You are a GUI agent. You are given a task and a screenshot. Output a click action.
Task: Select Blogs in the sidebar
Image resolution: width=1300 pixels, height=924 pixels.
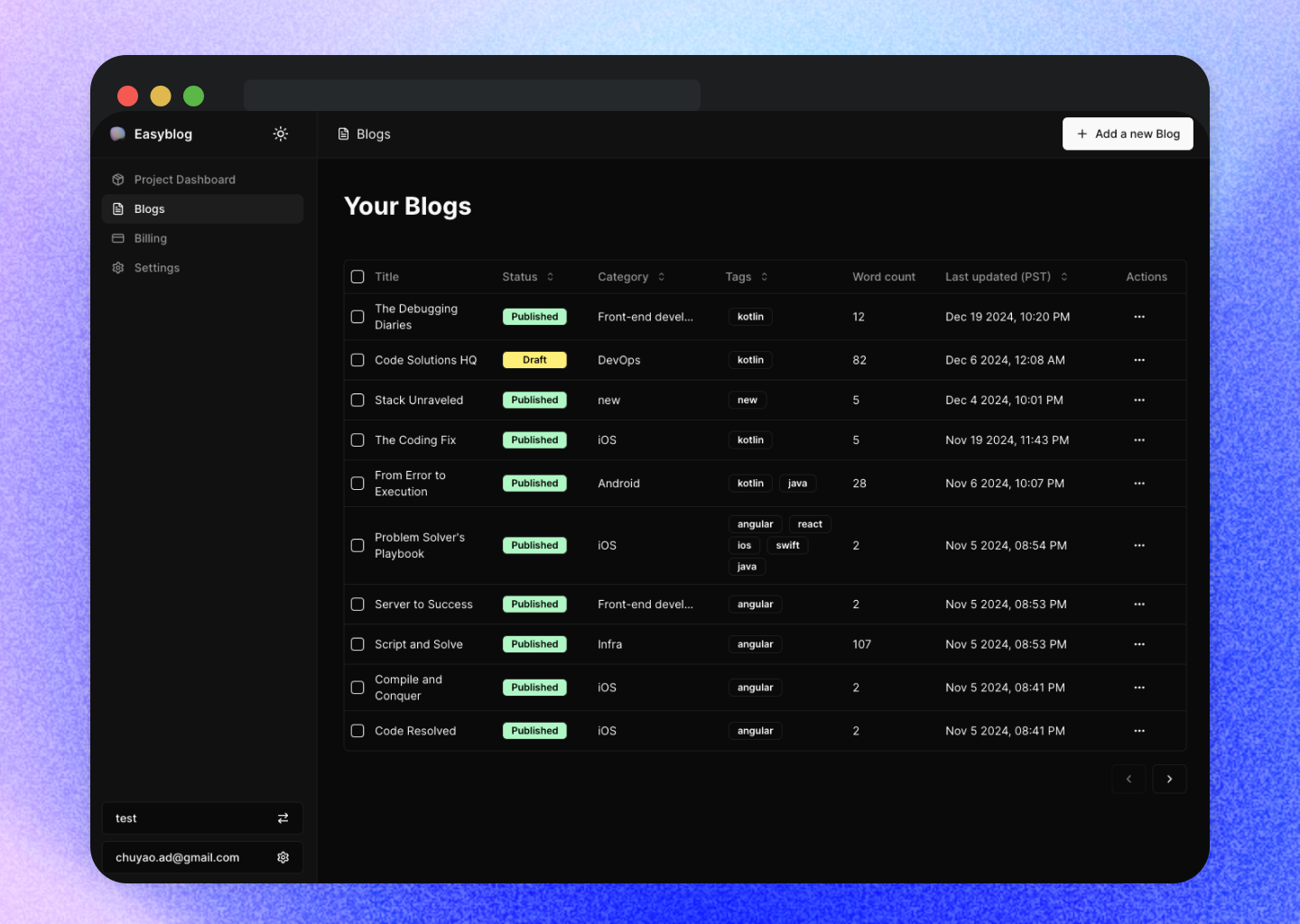pos(202,208)
